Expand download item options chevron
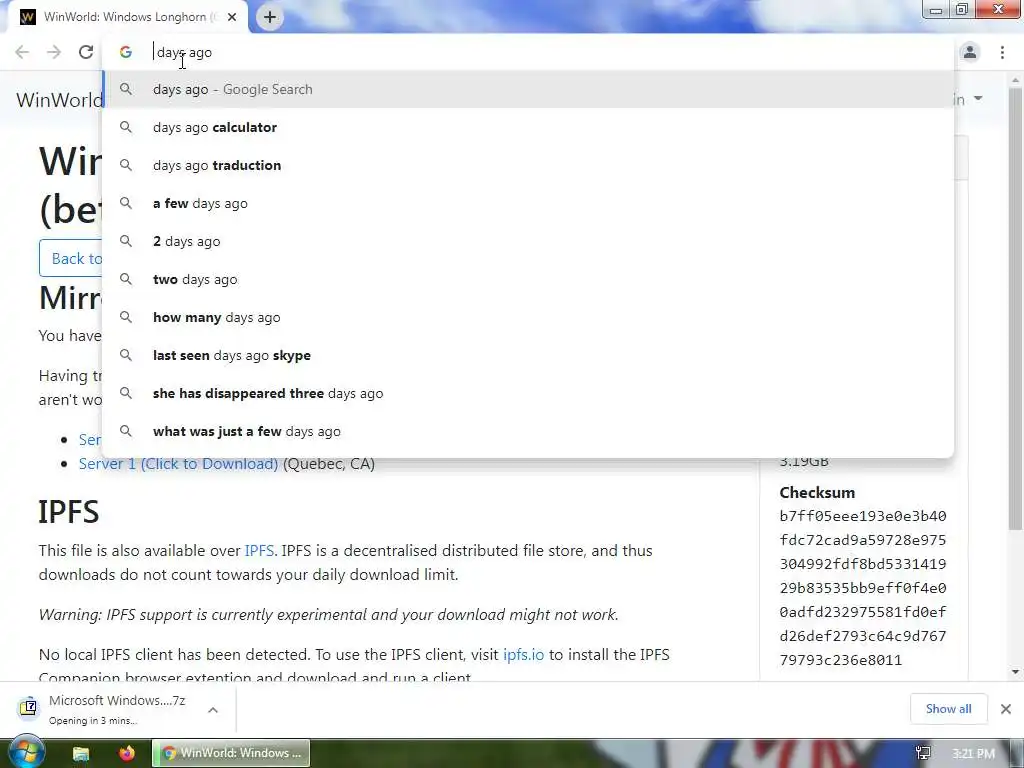Screen dimensions: 1024x768 tap(213, 710)
